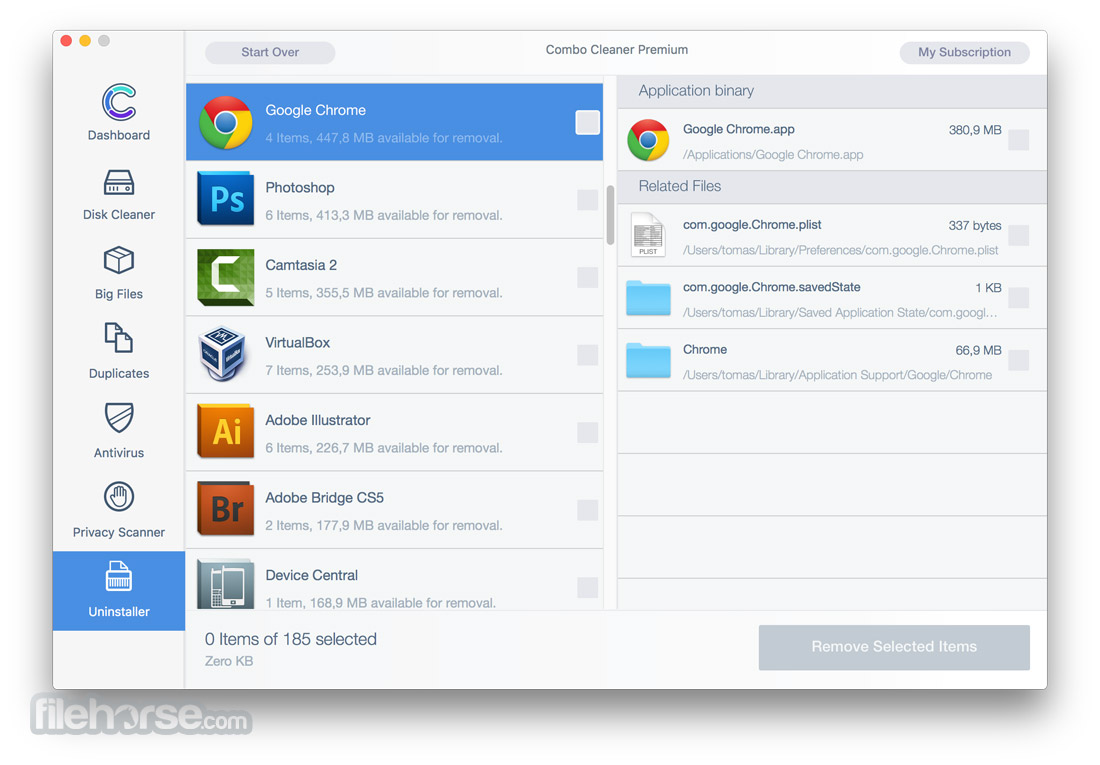
Task: Click the Chrome support folder icon
Action: [x=648, y=360]
